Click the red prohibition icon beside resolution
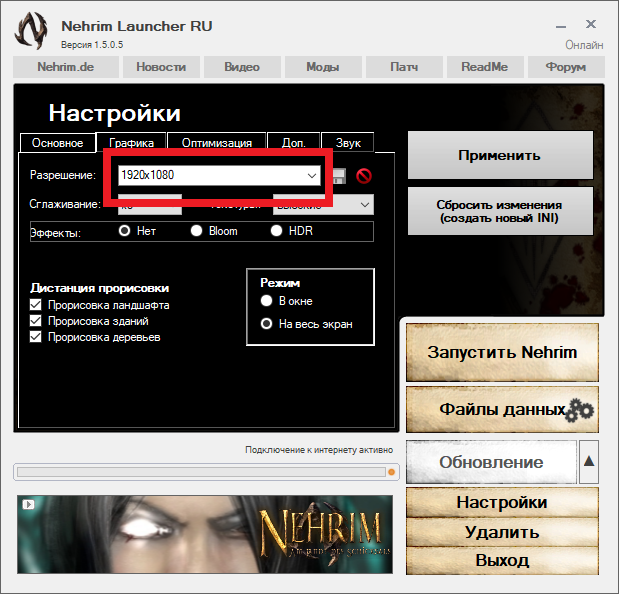This screenshot has width=619, height=594. click(364, 176)
